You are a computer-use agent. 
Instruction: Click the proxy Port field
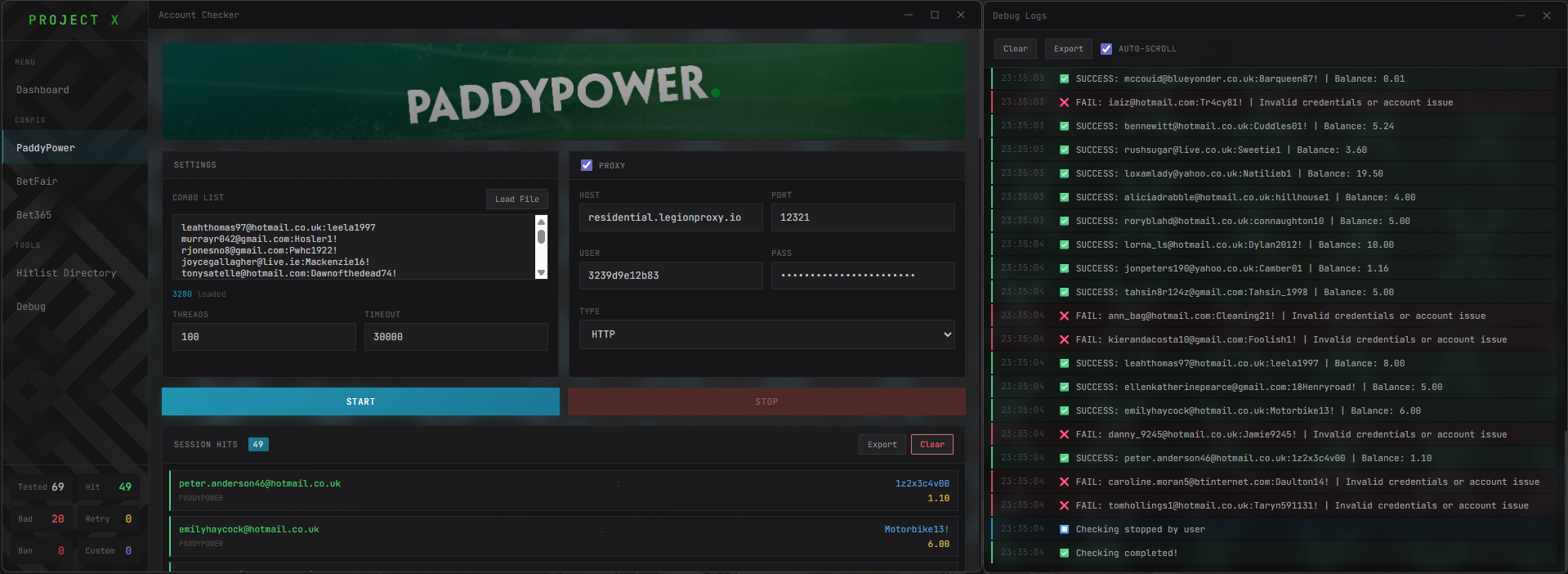(x=863, y=217)
